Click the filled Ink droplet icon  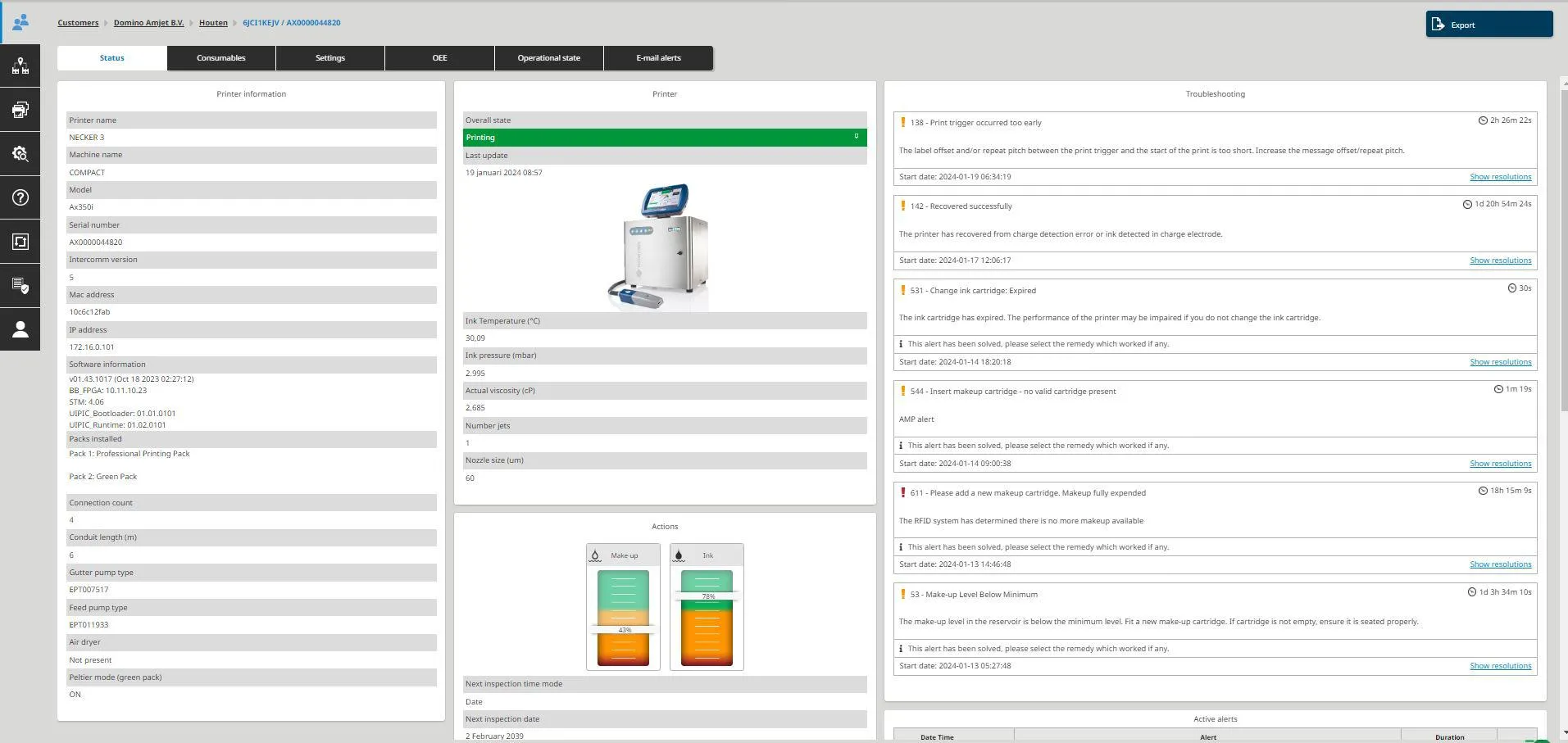click(x=679, y=555)
